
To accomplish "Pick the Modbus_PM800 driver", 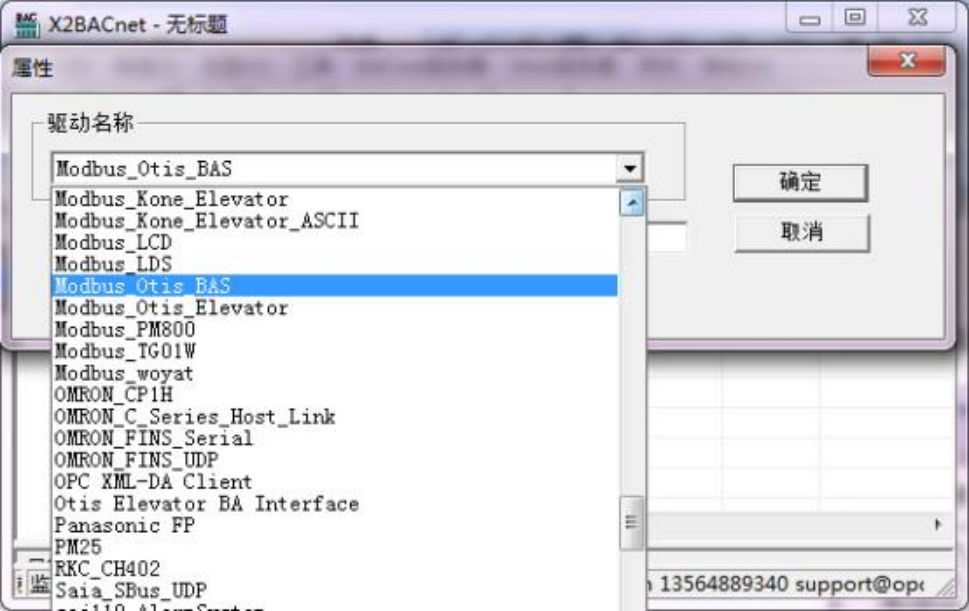I will pyautogui.click(x=335, y=329).
